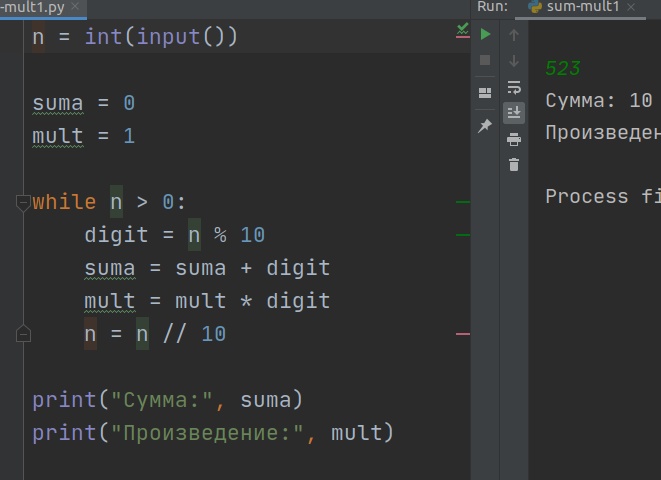Click the up-arrow stack trace icon
The image size is (661, 480).
513,35
